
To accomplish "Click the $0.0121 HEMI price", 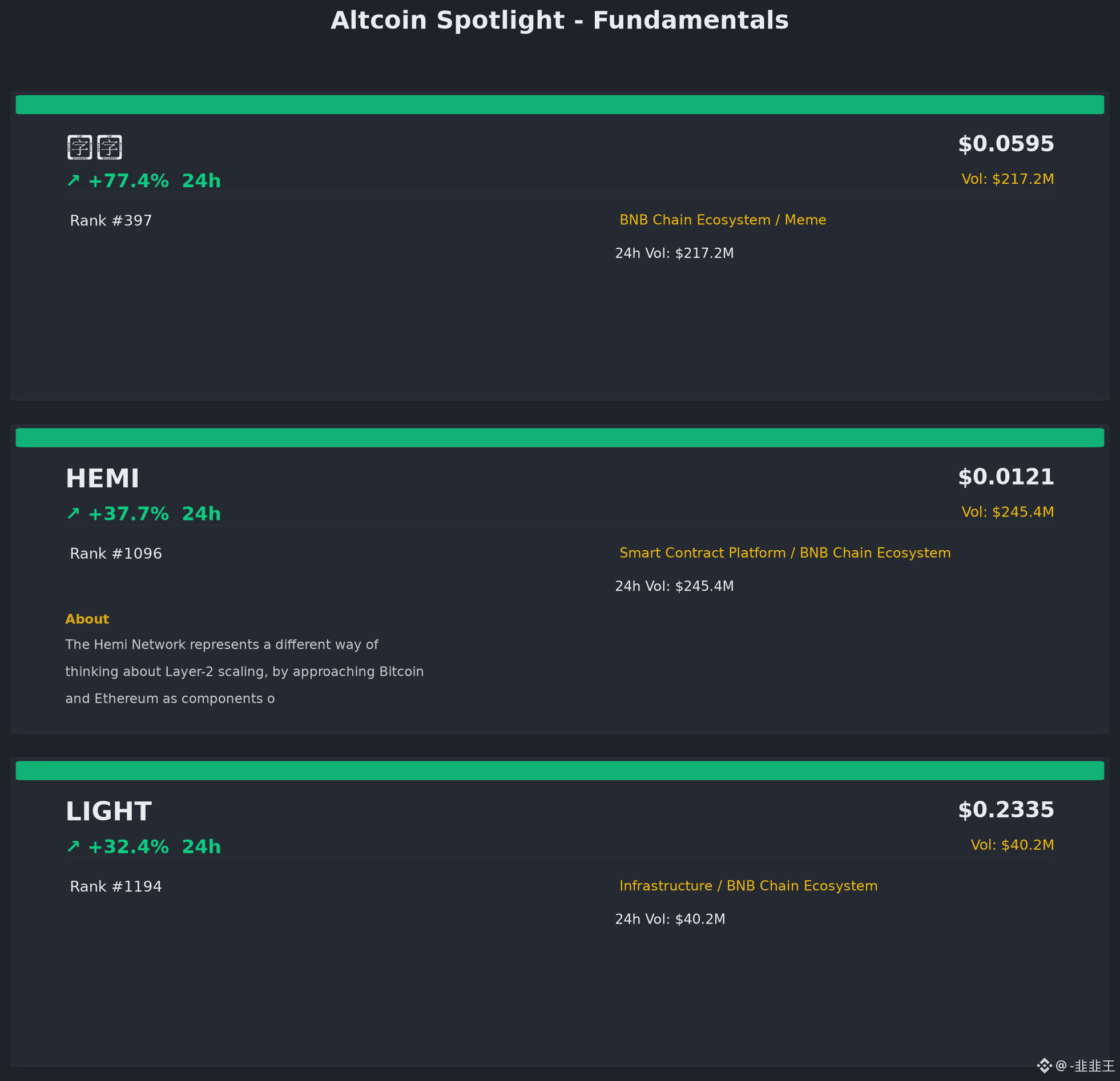I will 1006,477.
